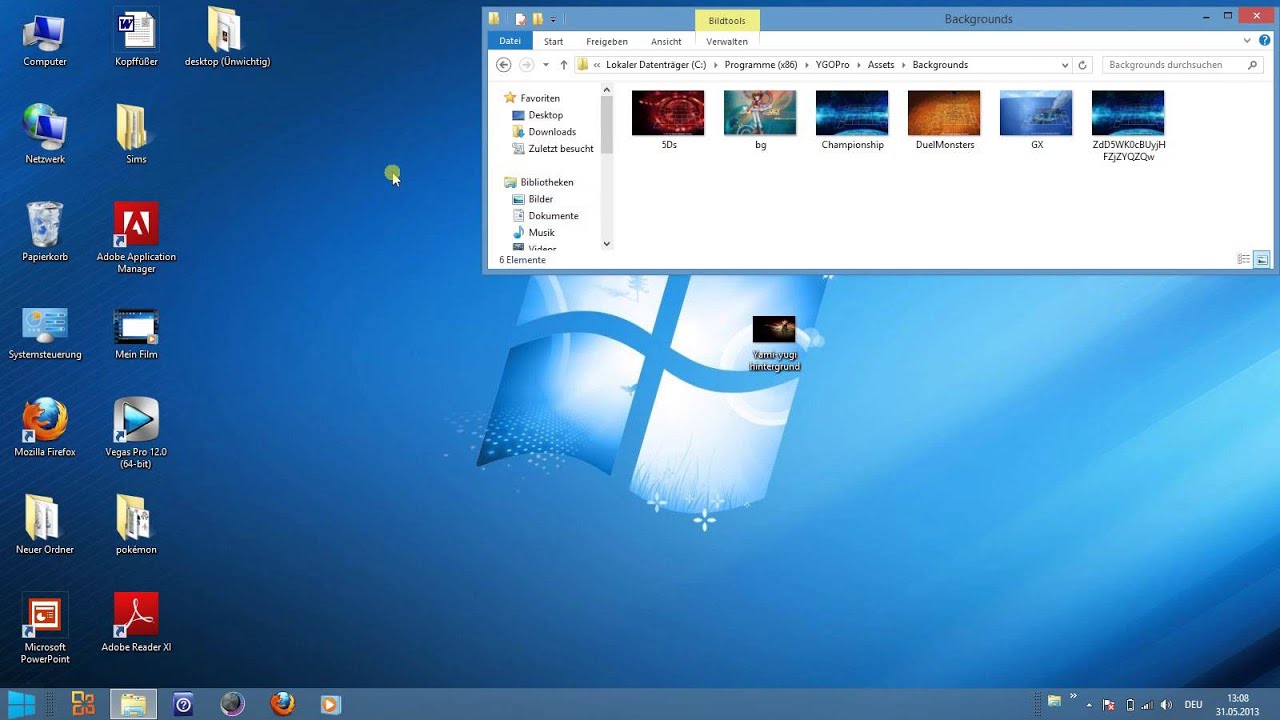Open the Netzwerk desktop icon

45,135
